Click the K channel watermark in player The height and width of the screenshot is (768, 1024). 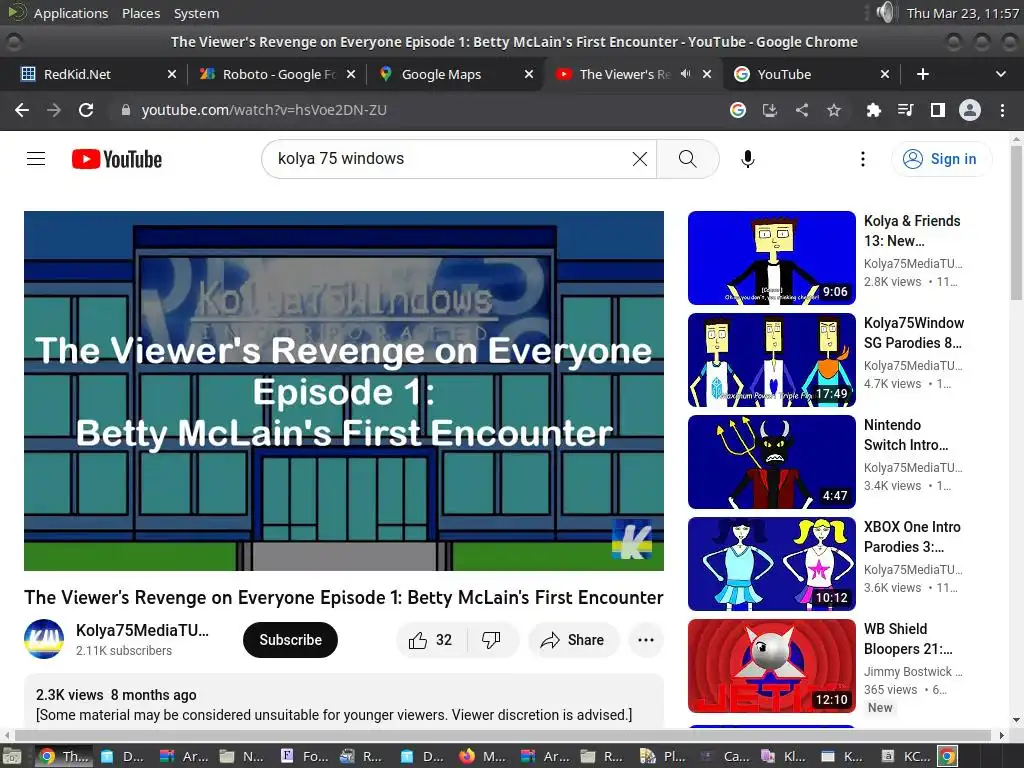pyautogui.click(x=632, y=539)
